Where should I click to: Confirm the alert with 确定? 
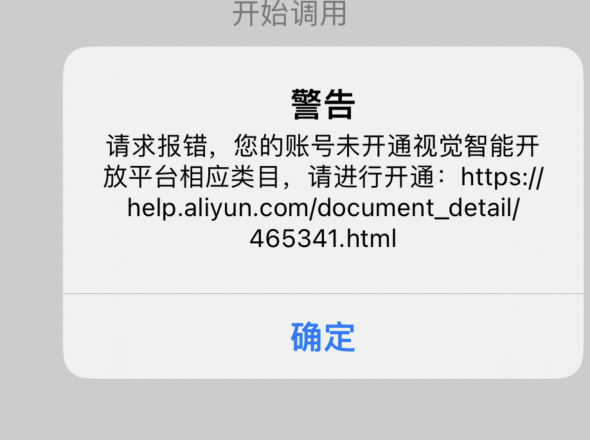(323, 337)
